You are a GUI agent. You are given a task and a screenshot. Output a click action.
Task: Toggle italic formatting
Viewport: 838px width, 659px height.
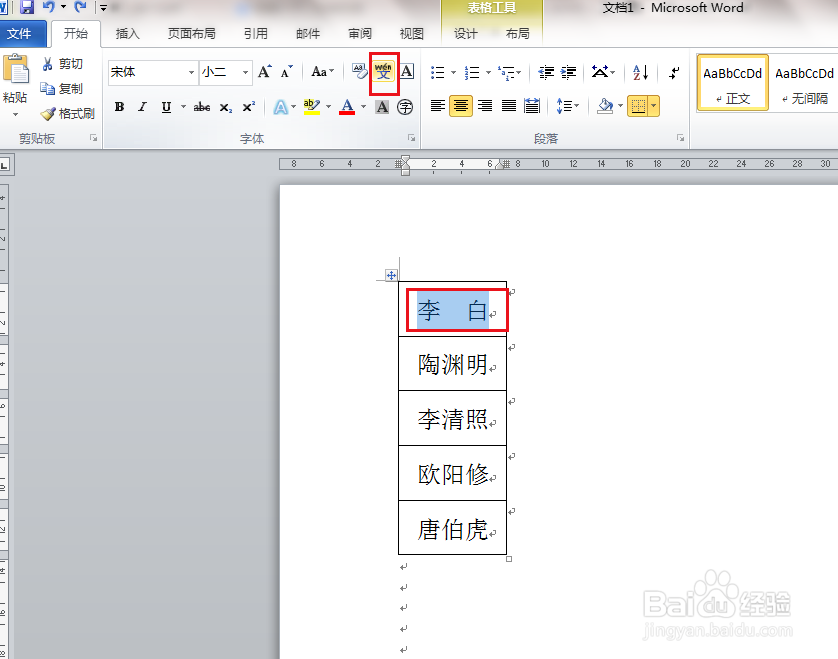click(142, 107)
